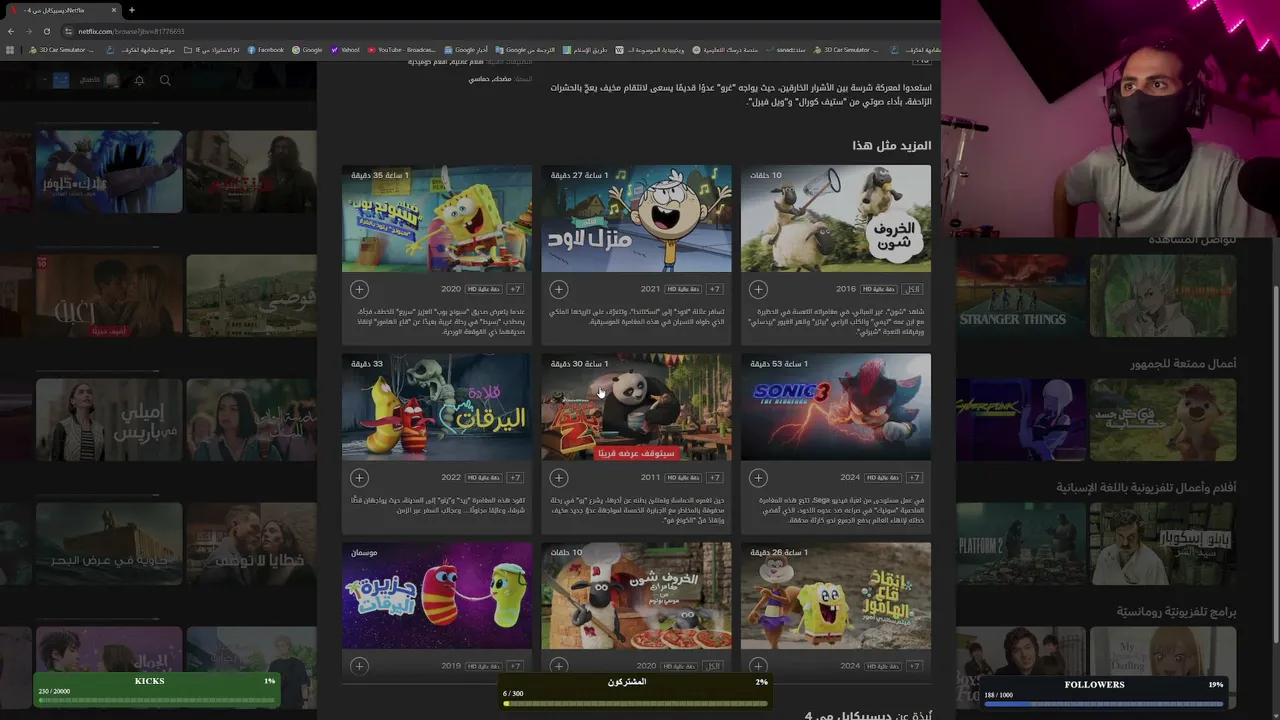Open the Sonic the Hedgehog 3 thumbnail
Viewport: 1280px width, 720px height.
tap(836, 407)
